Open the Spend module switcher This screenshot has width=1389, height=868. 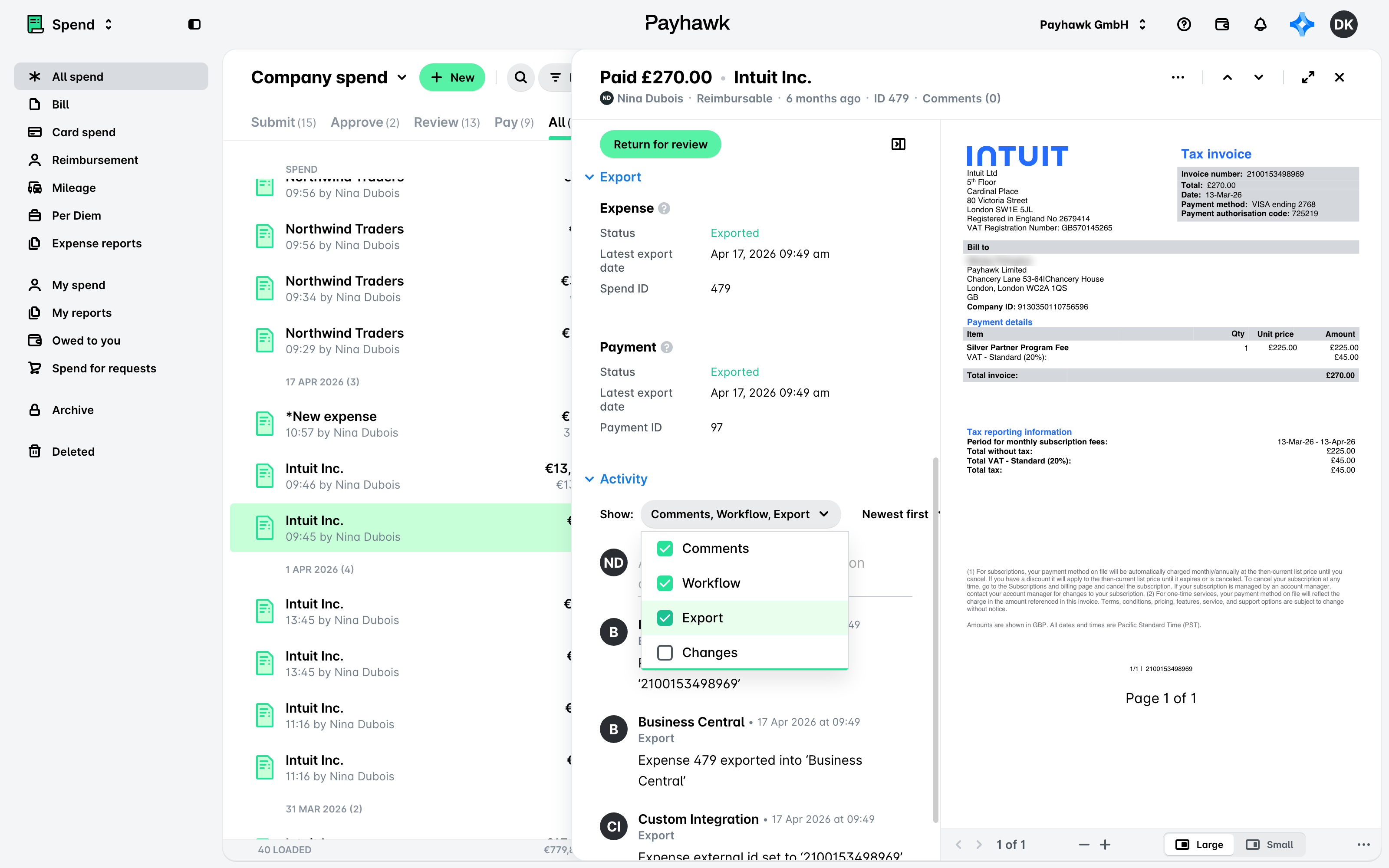[x=70, y=24]
